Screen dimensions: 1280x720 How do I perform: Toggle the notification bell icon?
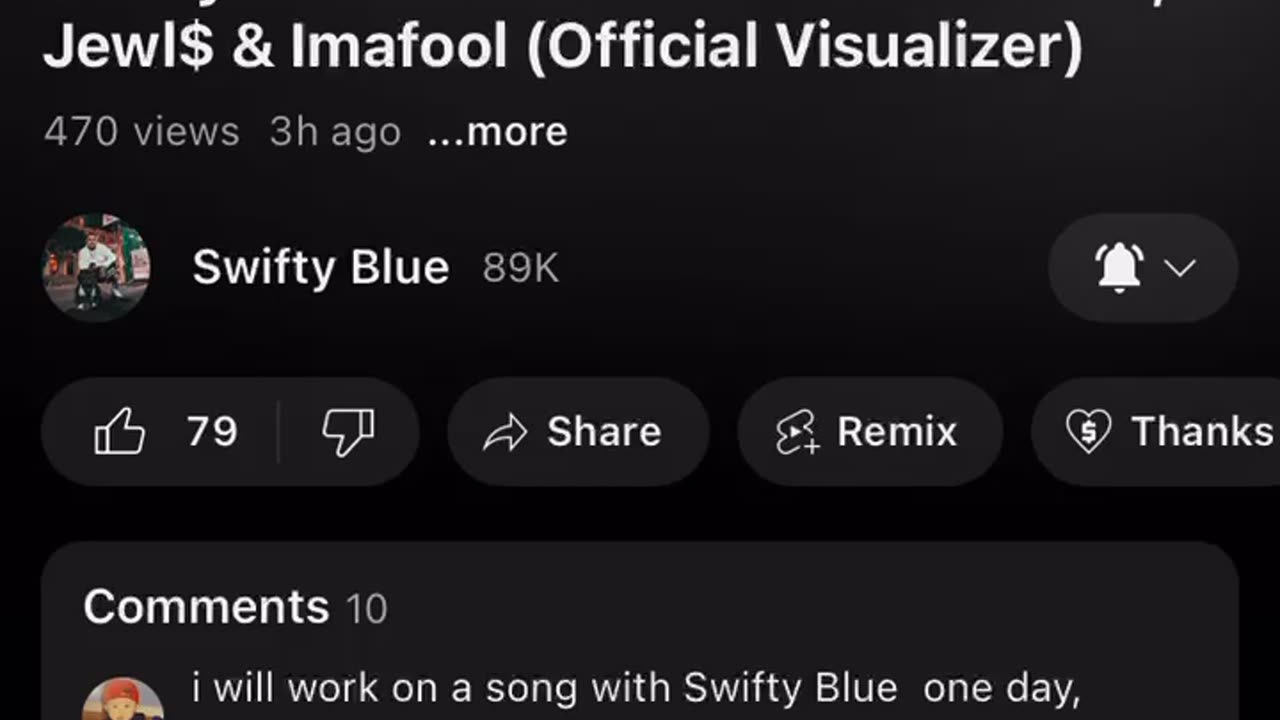click(x=1119, y=267)
